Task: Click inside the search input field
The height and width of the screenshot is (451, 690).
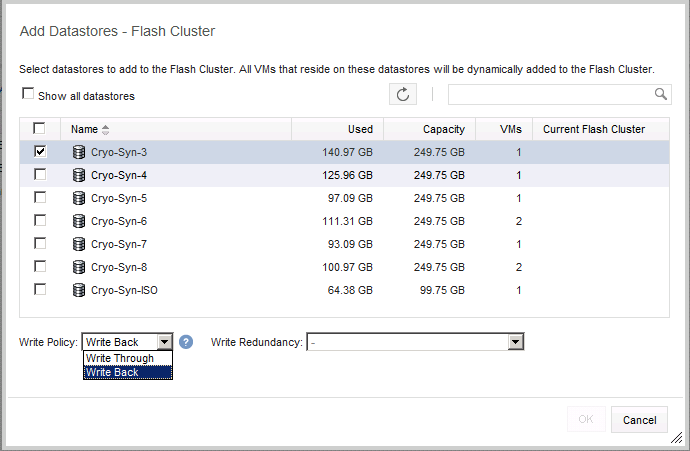Action: pos(550,94)
